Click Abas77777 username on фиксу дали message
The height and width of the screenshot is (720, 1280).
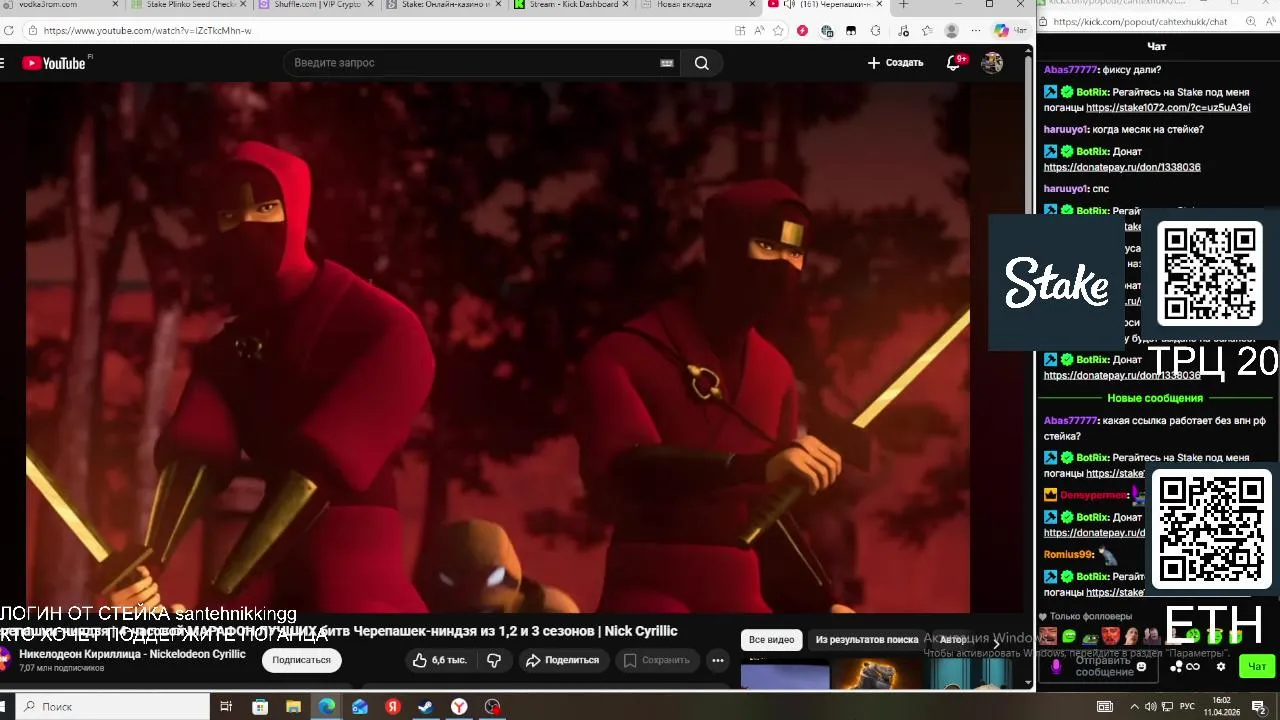(1070, 70)
